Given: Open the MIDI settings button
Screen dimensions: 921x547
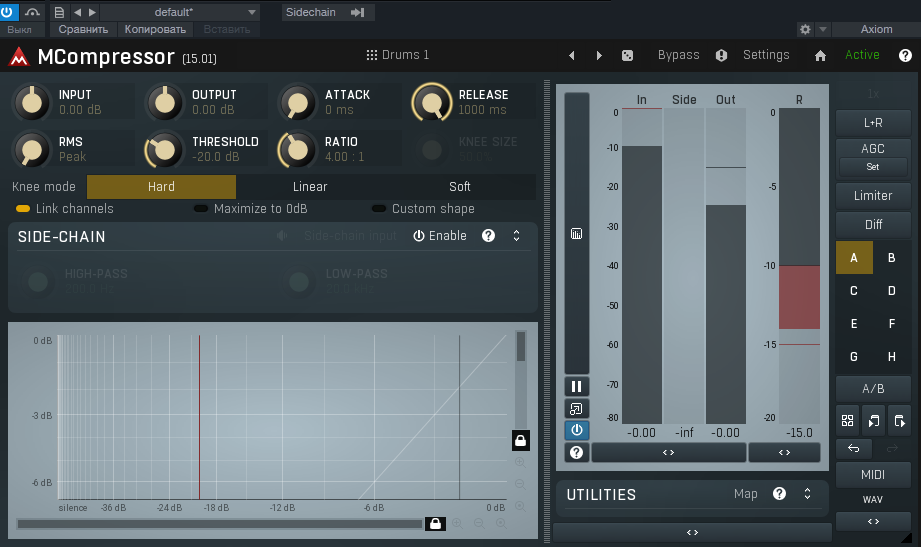Looking at the screenshot, I should (x=873, y=475).
